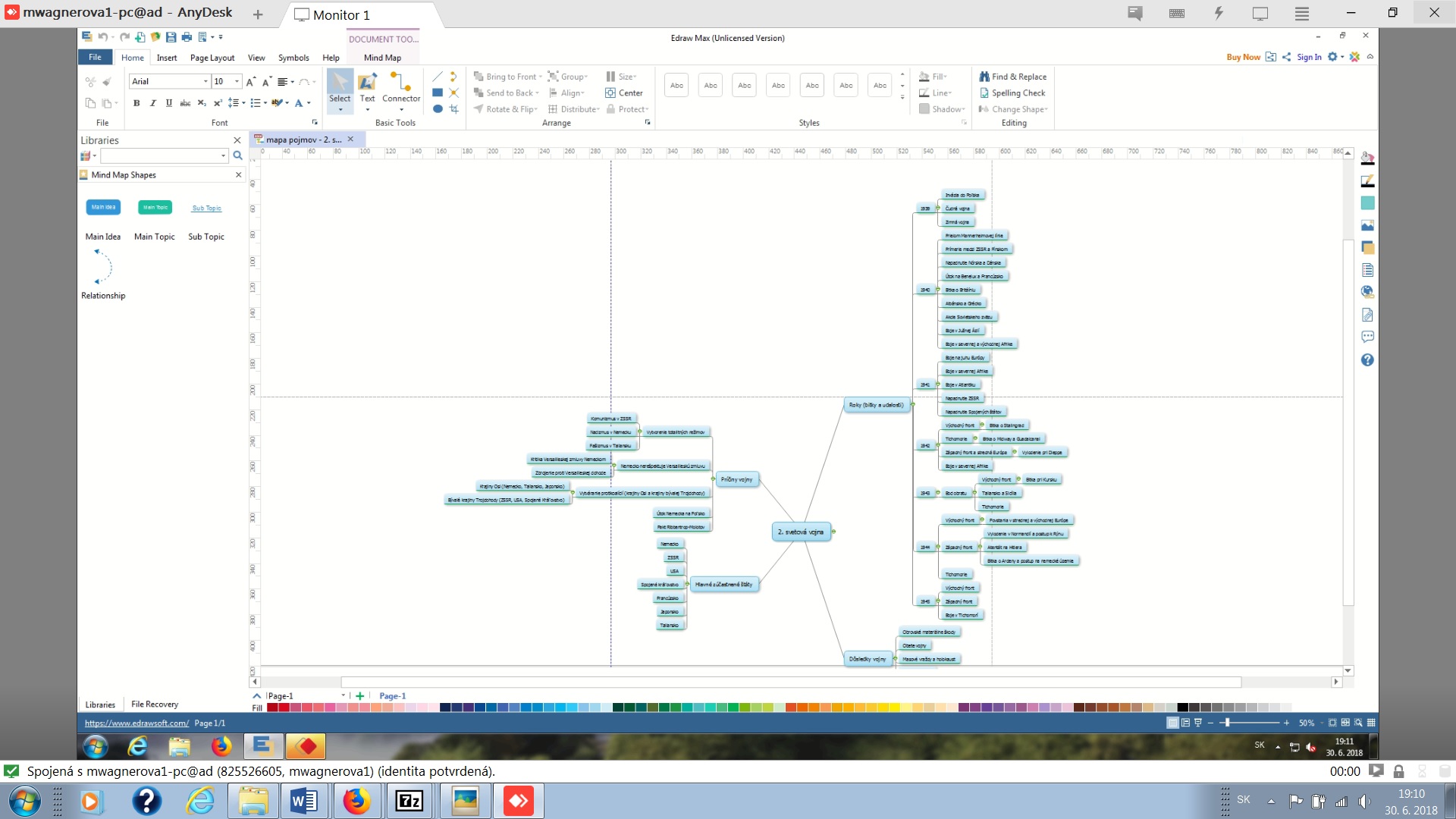Image resolution: width=1456 pixels, height=819 pixels.
Task: Click the Center arrange icon
Action: coord(624,93)
